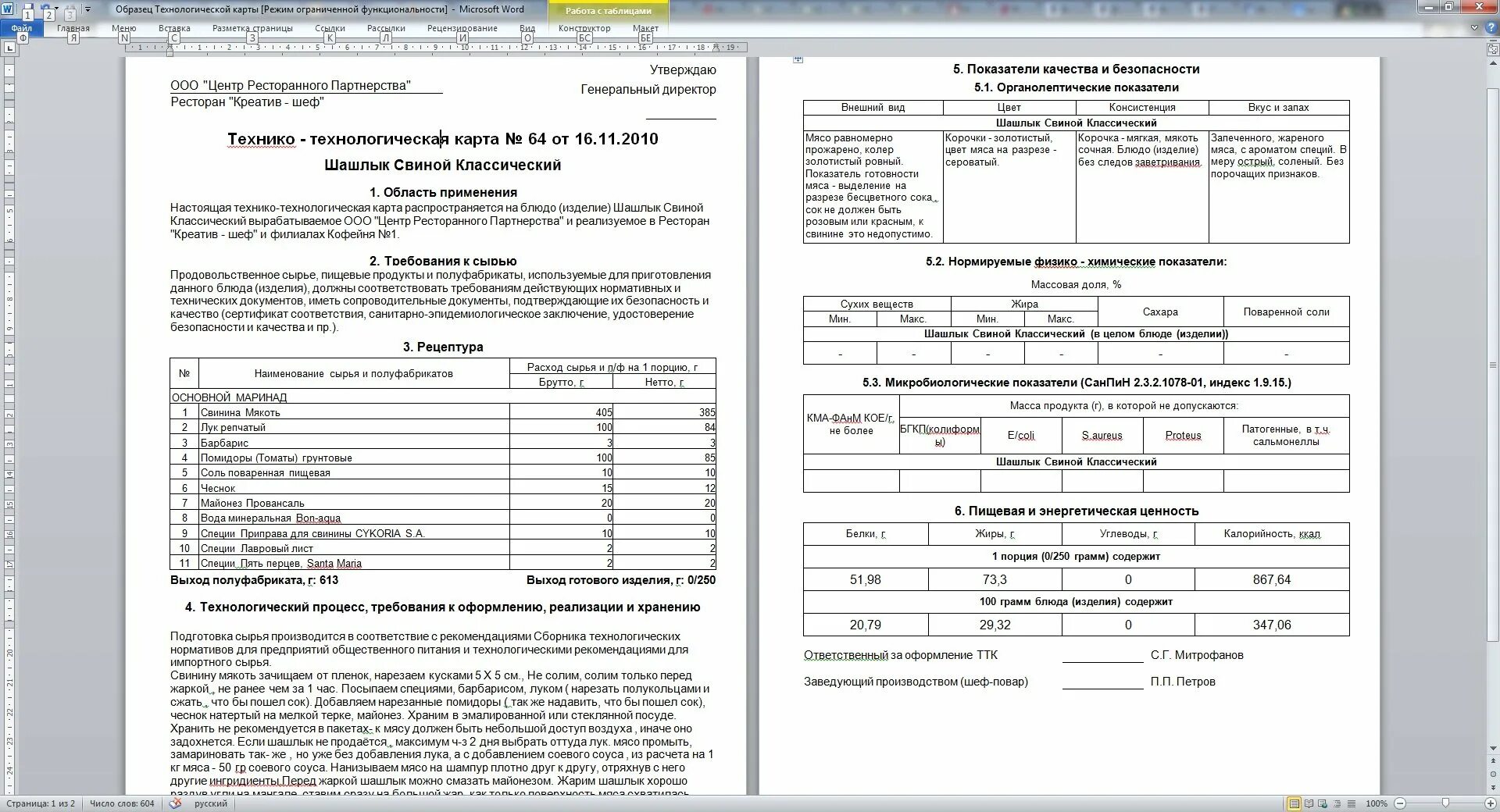Screen dimensions: 1500x812
Task: Click the Word application icon in title bar
Action: point(8,9)
